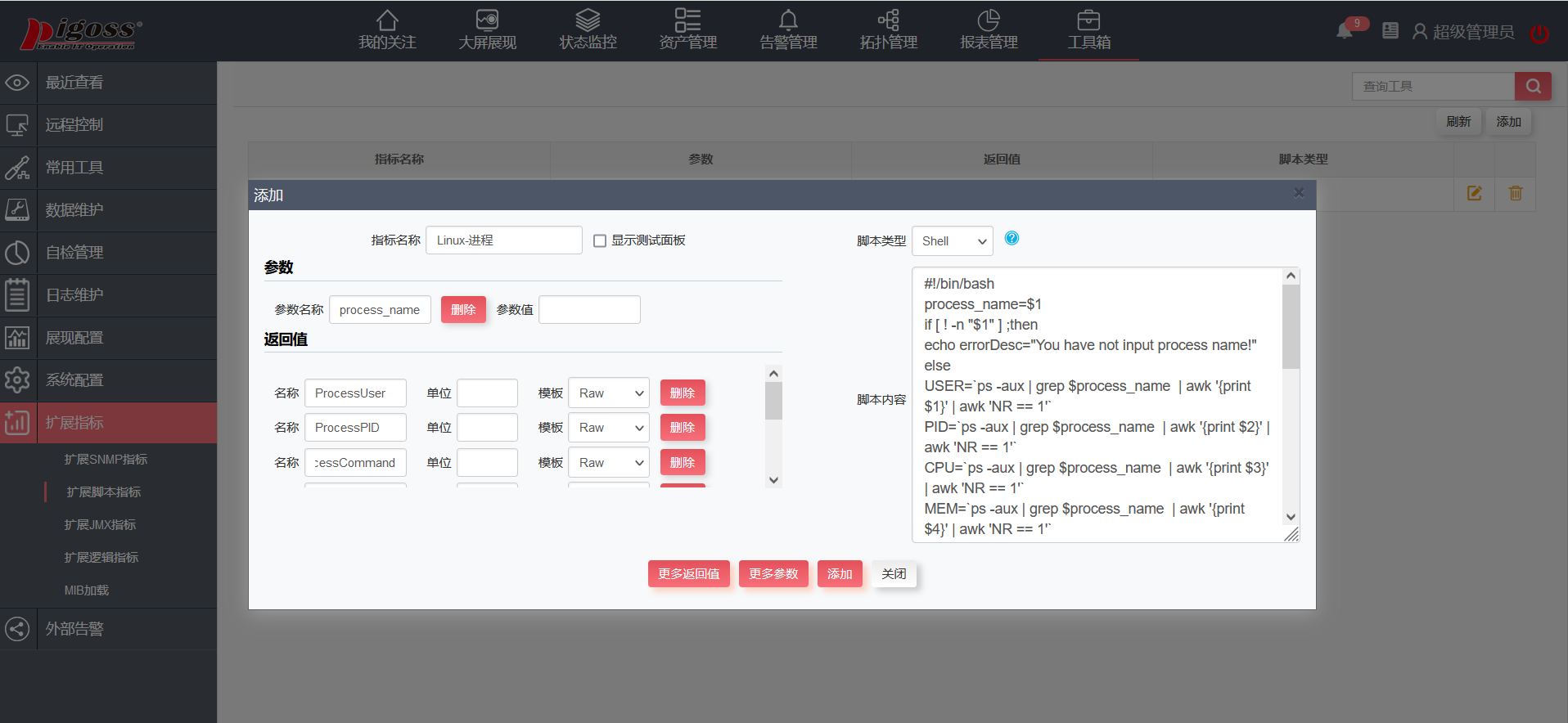This screenshot has width=1568, height=723.
Task: Click the 更多参数 button
Action: point(773,574)
